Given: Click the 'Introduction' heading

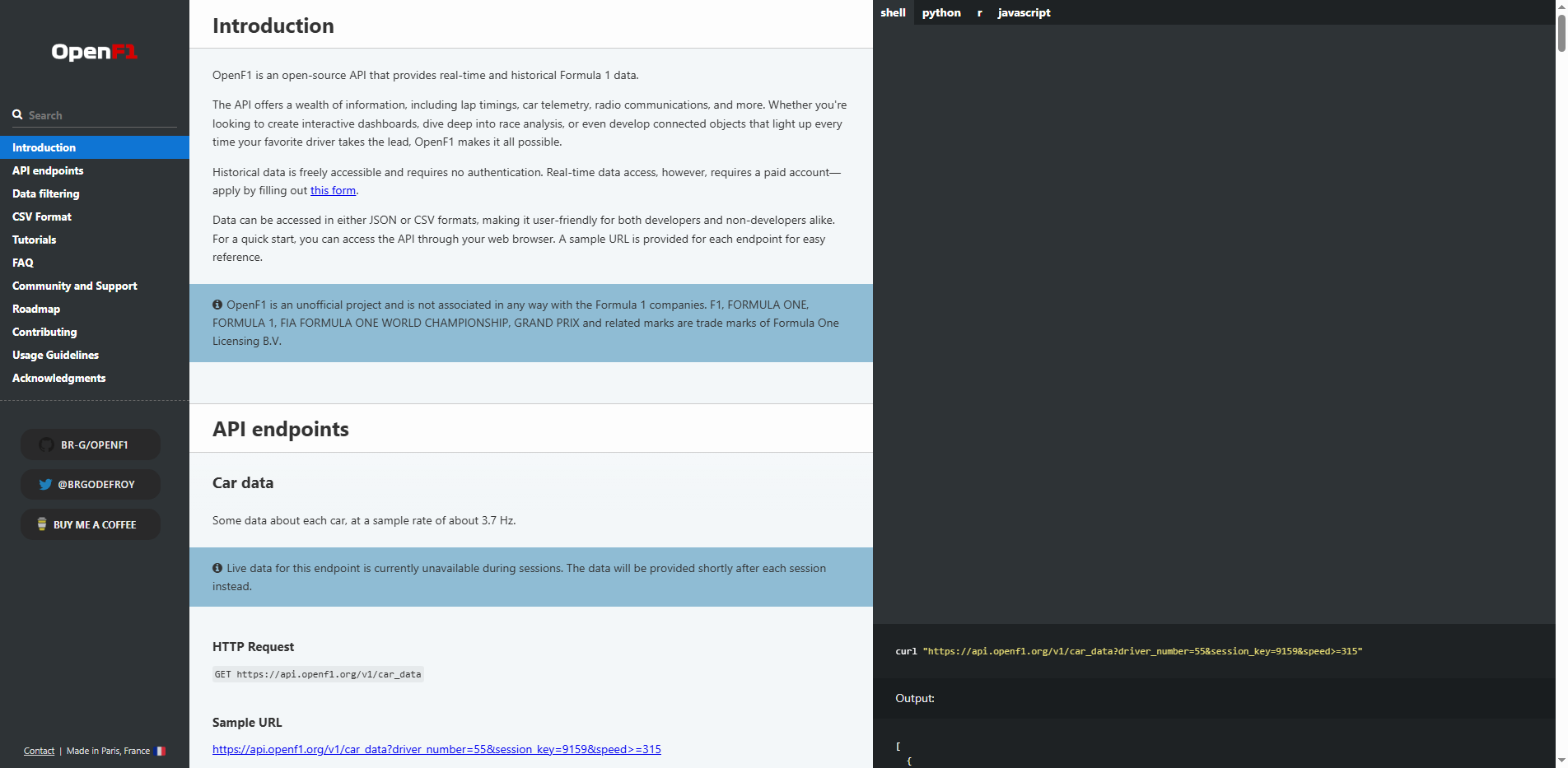Looking at the screenshot, I should point(273,26).
